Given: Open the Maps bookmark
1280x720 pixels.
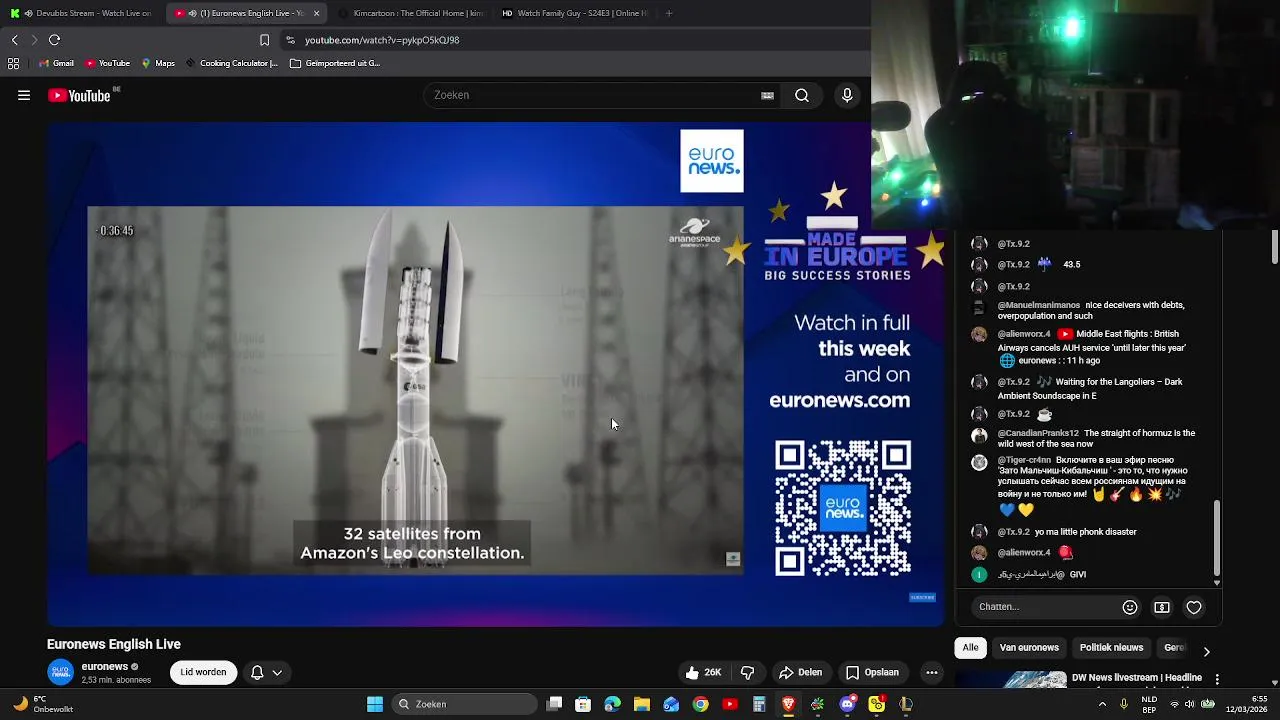Looking at the screenshot, I should coord(158,63).
